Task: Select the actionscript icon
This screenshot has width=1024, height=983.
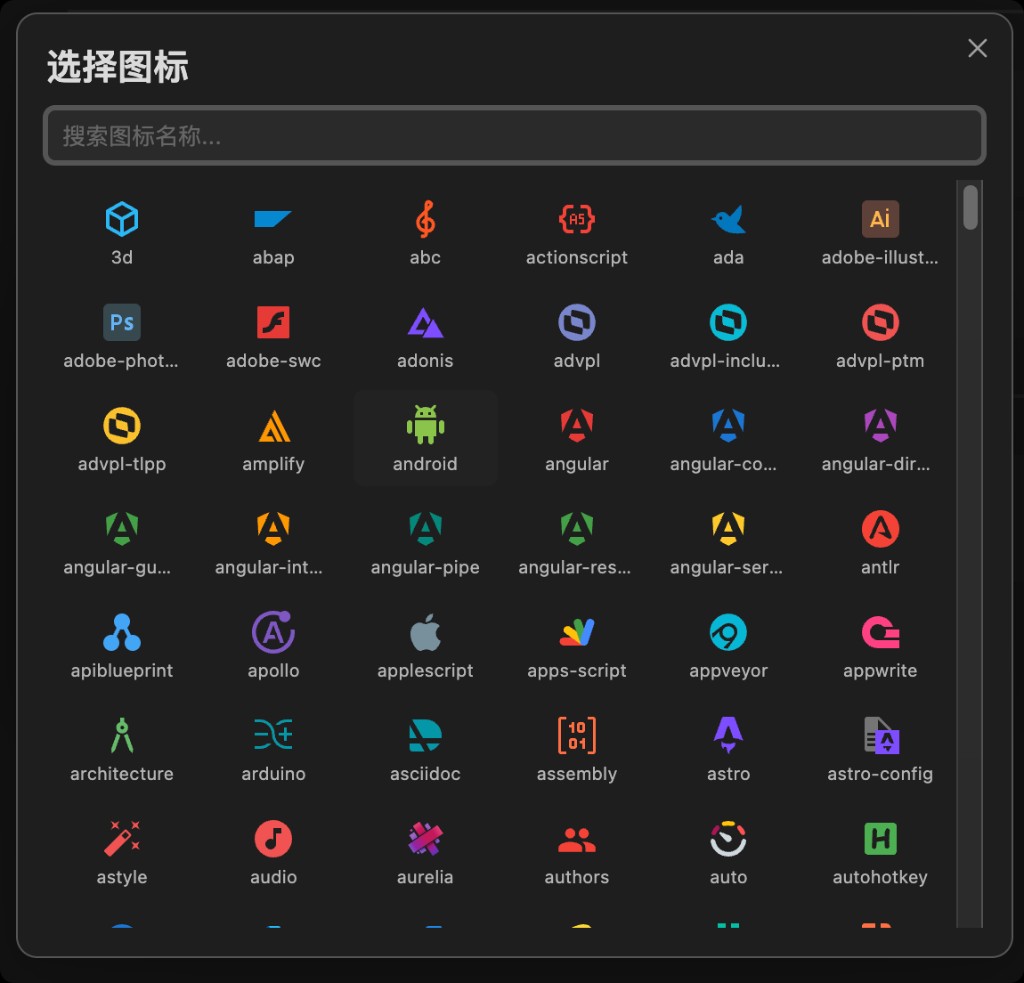Action: [577, 219]
